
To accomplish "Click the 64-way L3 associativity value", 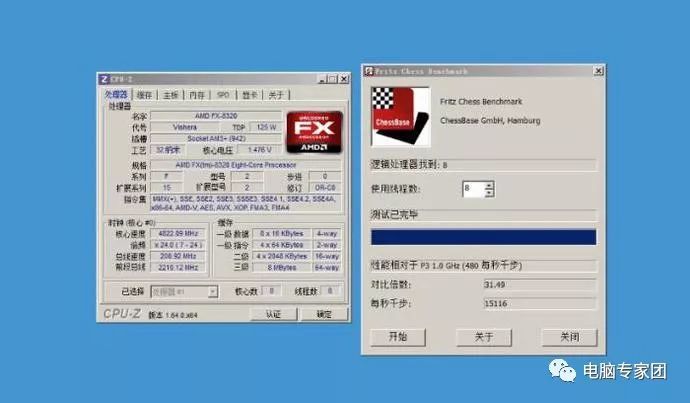I will [x=327, y=268].
